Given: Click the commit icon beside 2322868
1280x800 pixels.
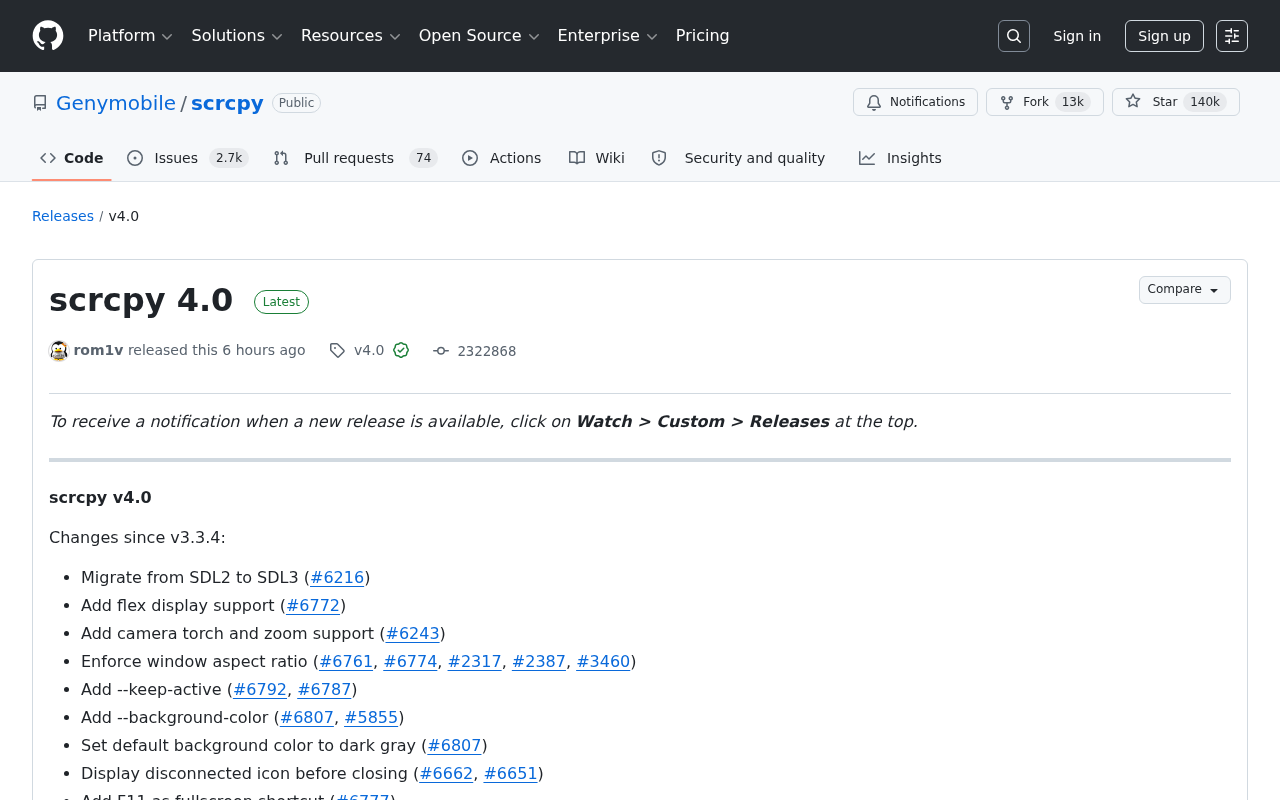Looking at the screenshot, I should tap(441, 351).
